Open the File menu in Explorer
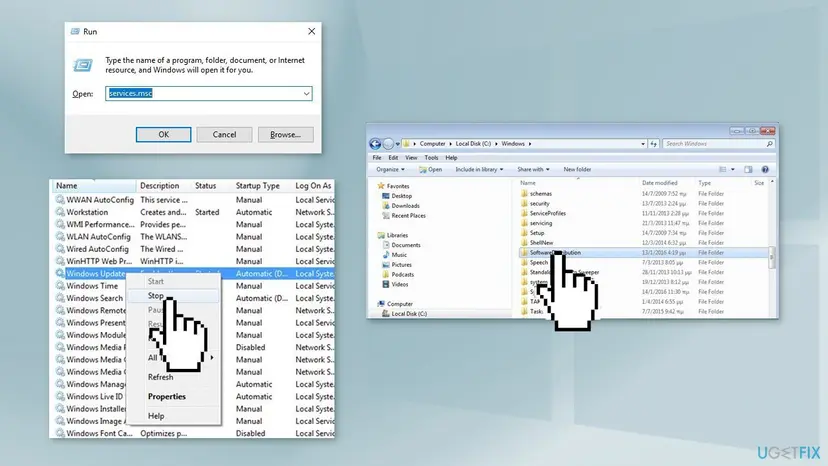Screen dimensions: 828x466 click(x=377, y=157)
